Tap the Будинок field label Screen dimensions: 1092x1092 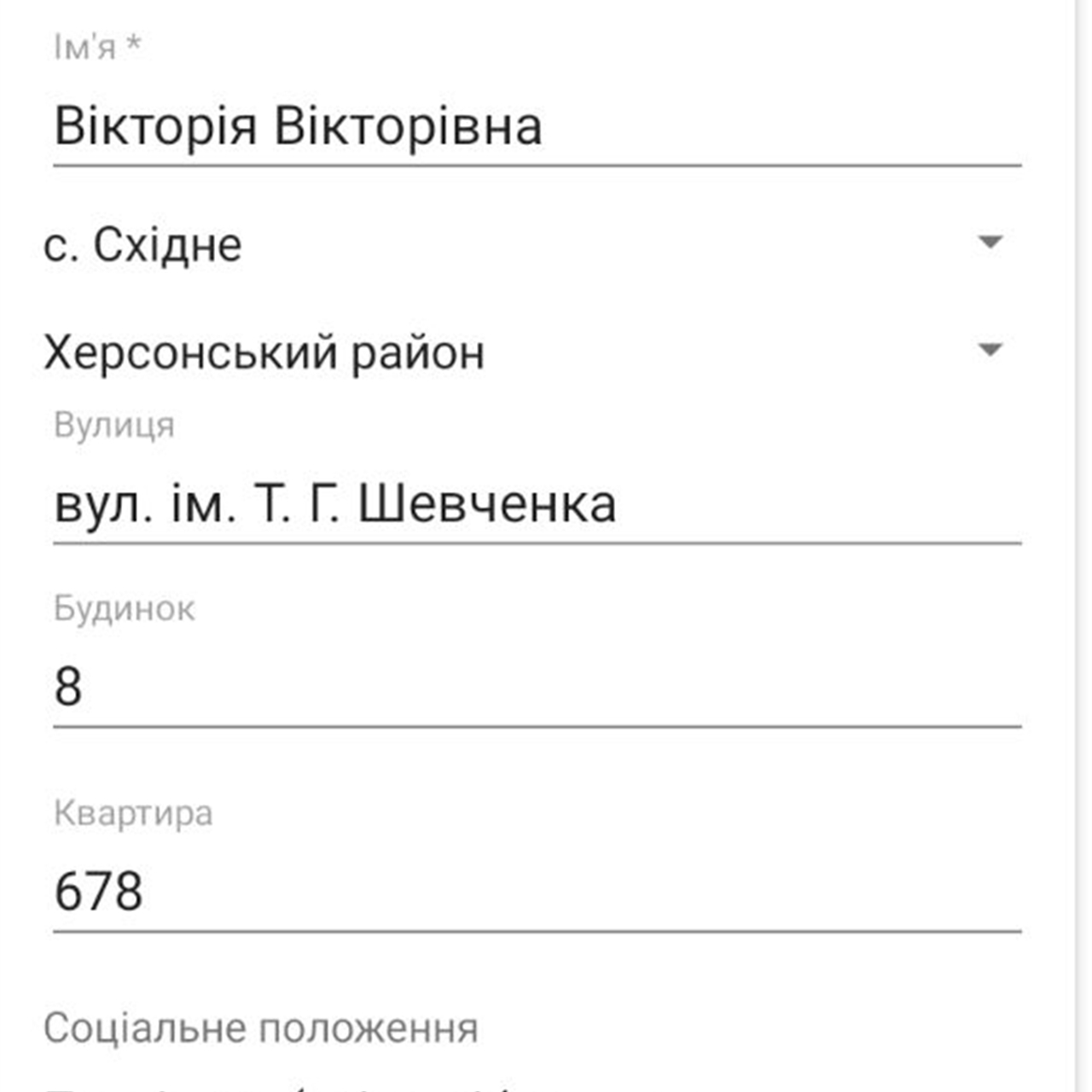click(124, 608)
